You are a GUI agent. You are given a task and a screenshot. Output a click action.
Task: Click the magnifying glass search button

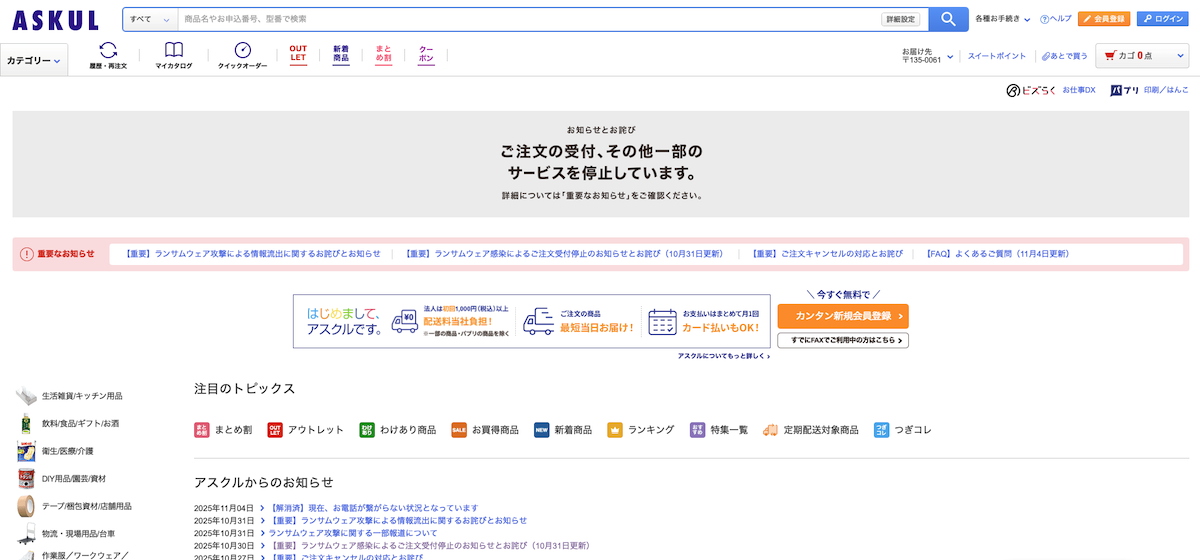pyautogui.click(x=947, y=19)
